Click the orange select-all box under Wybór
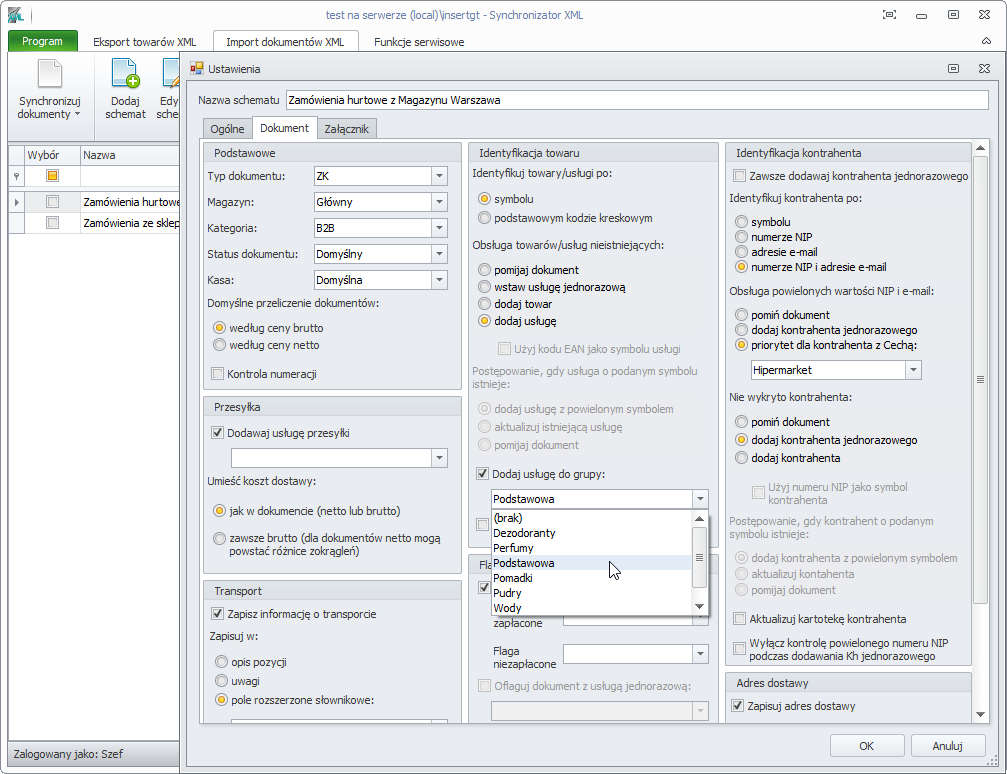1007x774 pixels. (53, 175)
